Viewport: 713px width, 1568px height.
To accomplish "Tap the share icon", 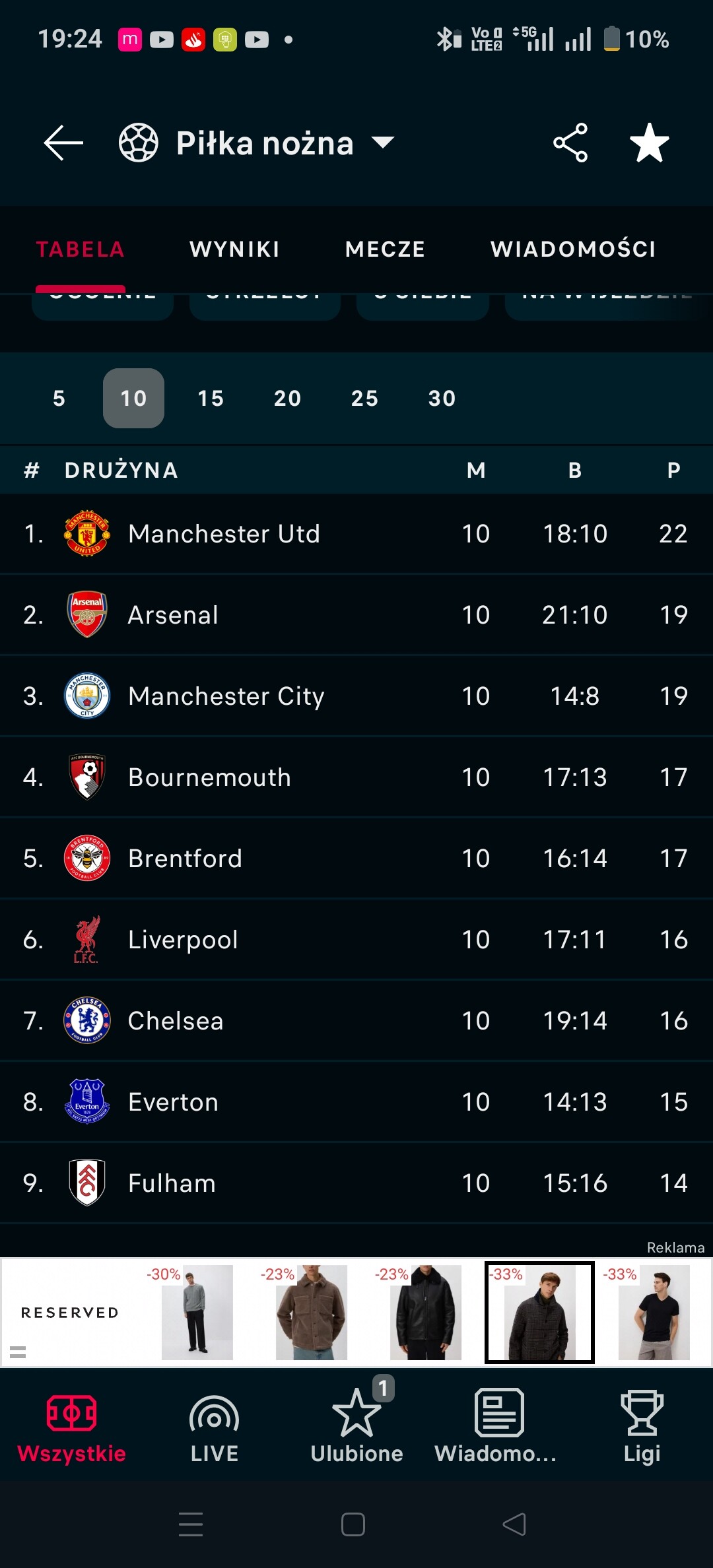I will [x=570, y=143].
